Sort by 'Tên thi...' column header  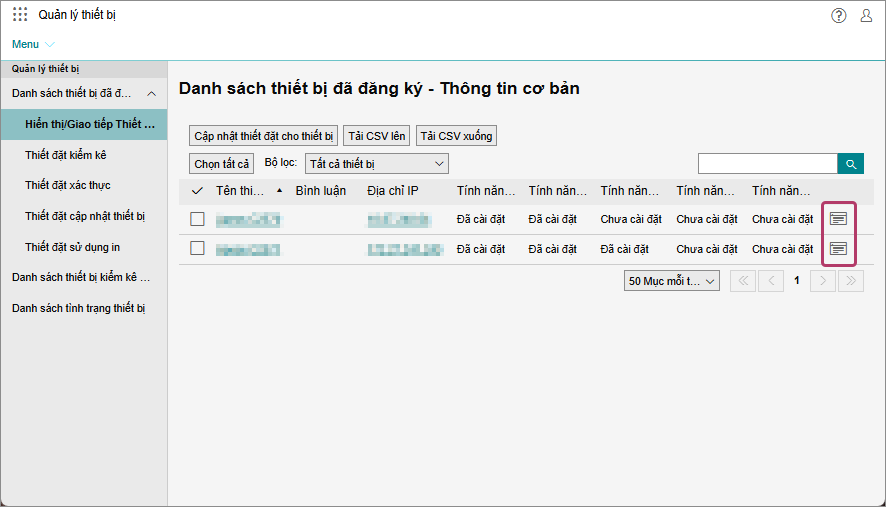click(x=240, y=190)
